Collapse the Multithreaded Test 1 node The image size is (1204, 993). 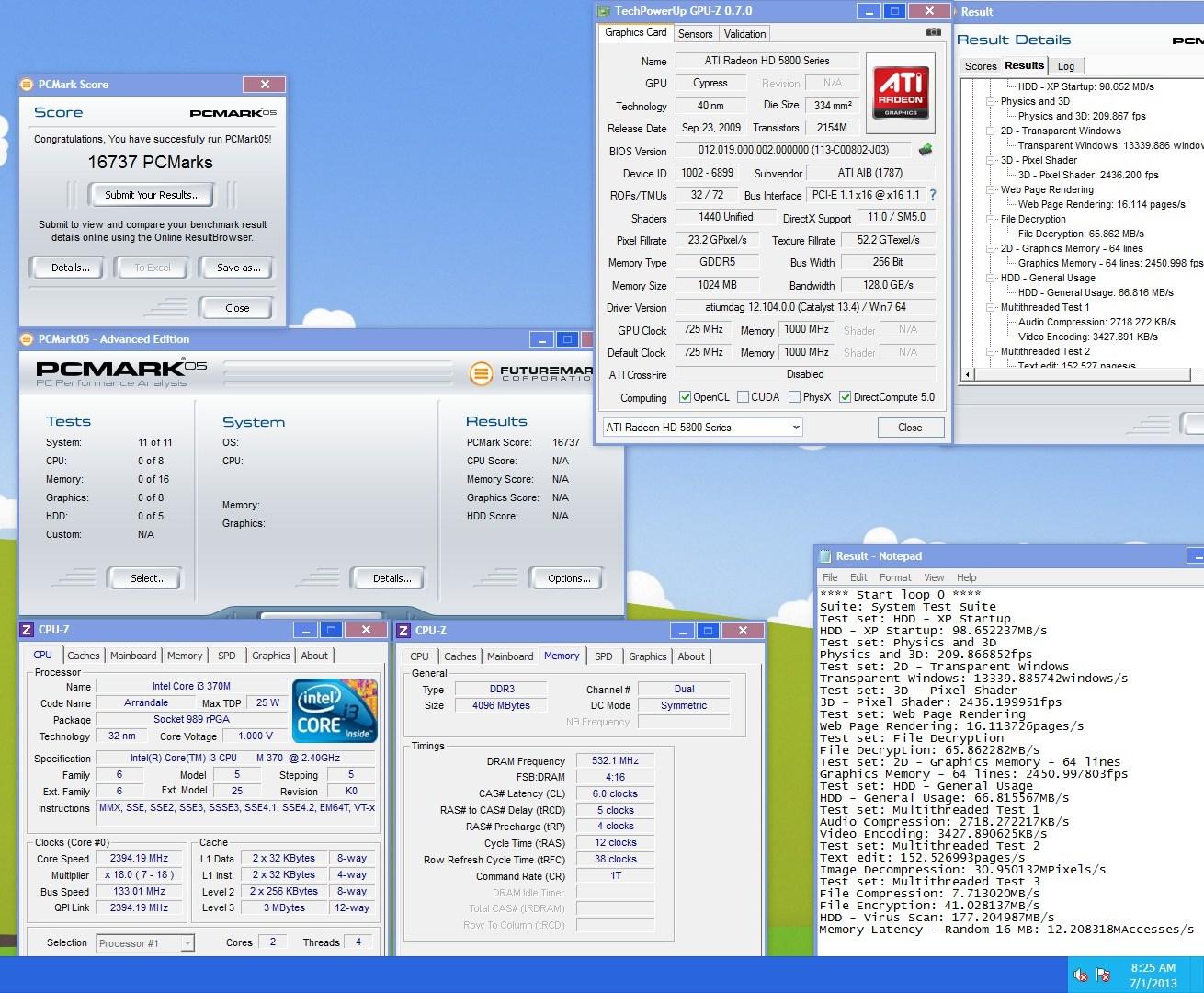click(992, 307)
